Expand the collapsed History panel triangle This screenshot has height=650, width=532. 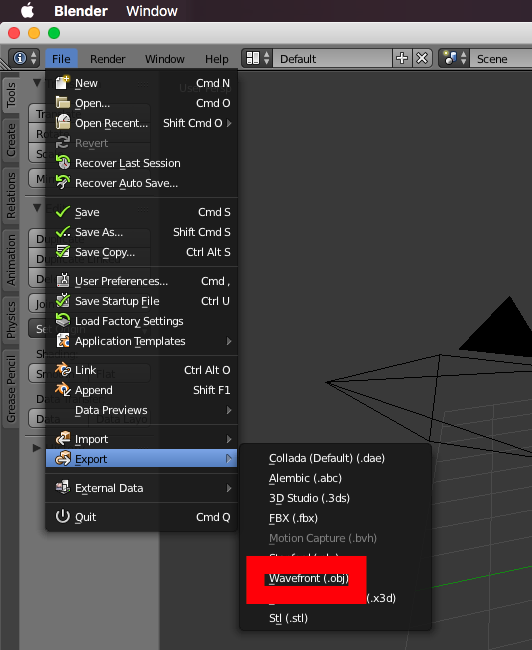click(36, 448)
